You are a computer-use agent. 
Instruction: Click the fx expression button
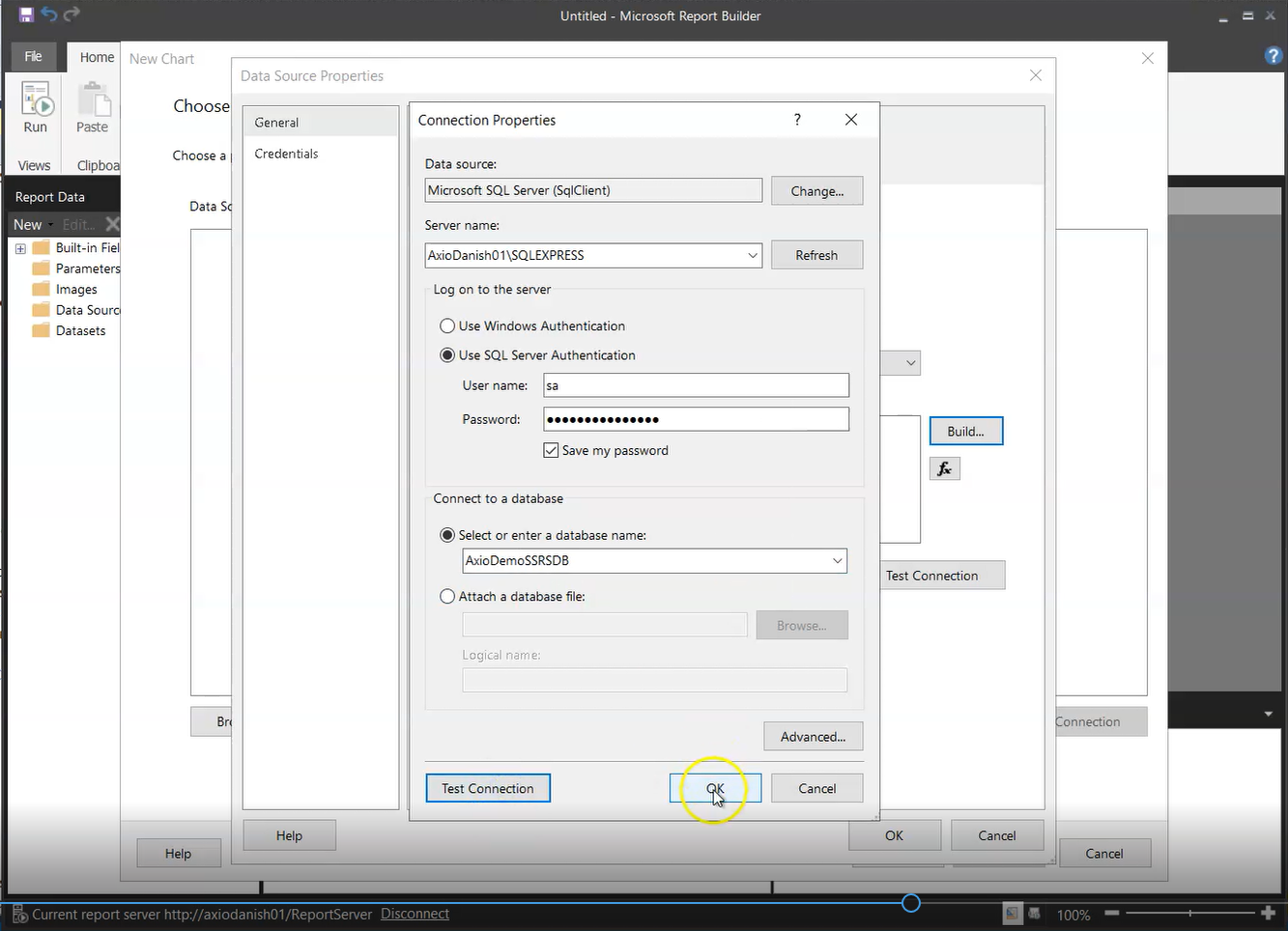[x=944, y=469]
